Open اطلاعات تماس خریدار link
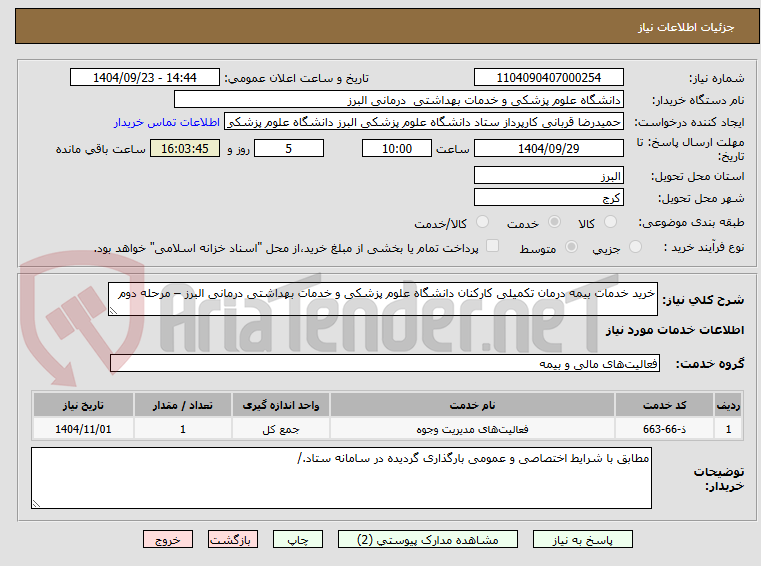 pyautogui.click(x=167, y=122)
